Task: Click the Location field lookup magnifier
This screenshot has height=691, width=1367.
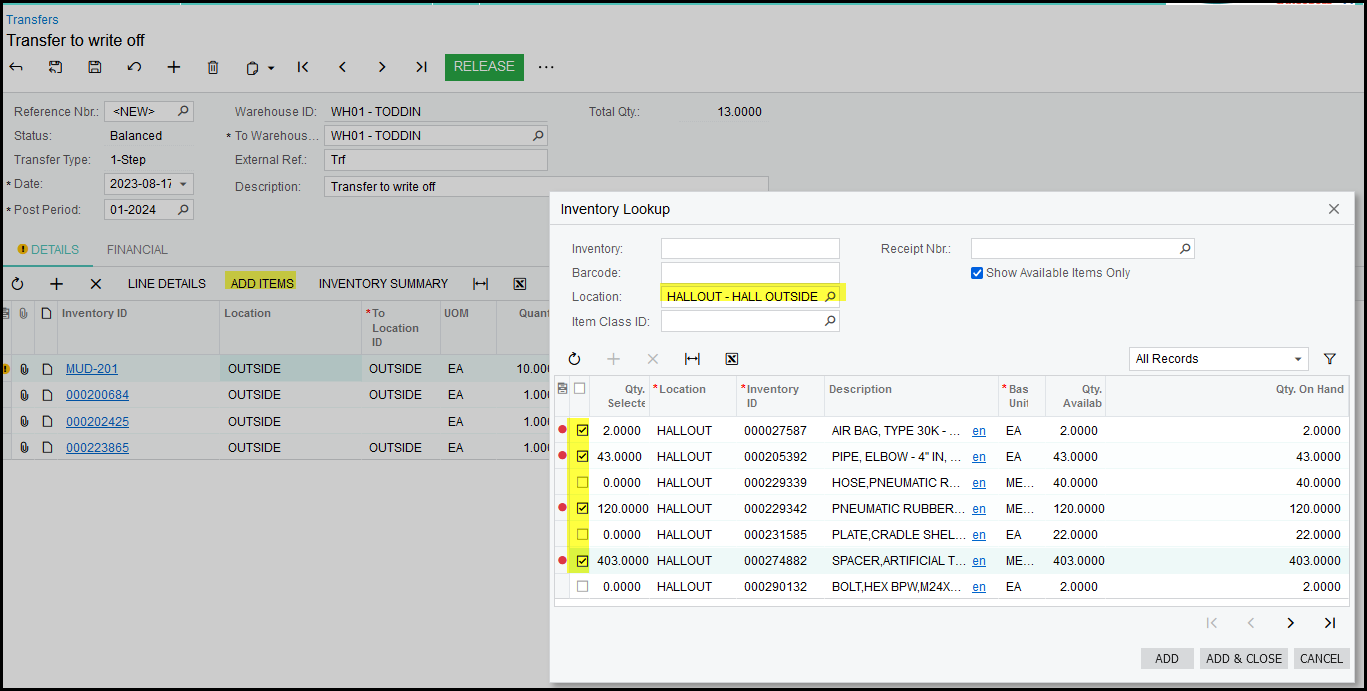Action: 830,297
